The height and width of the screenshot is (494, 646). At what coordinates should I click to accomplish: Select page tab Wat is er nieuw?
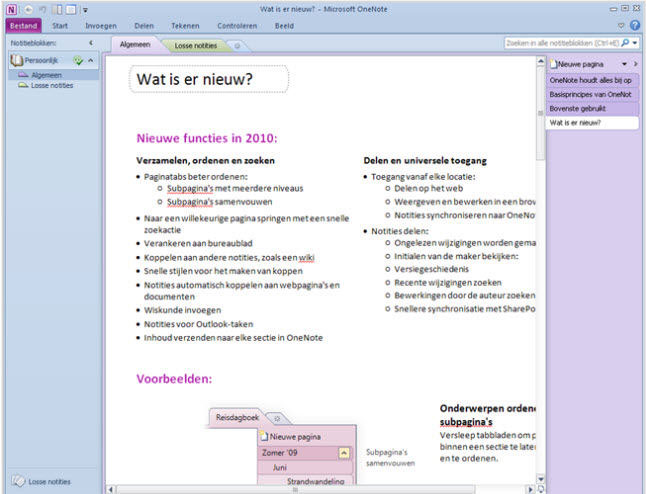(592, 122)
